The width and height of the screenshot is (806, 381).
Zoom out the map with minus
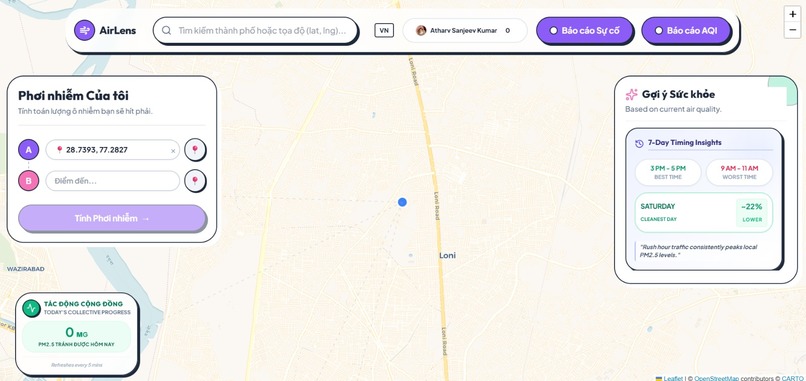tap(792, 30)
